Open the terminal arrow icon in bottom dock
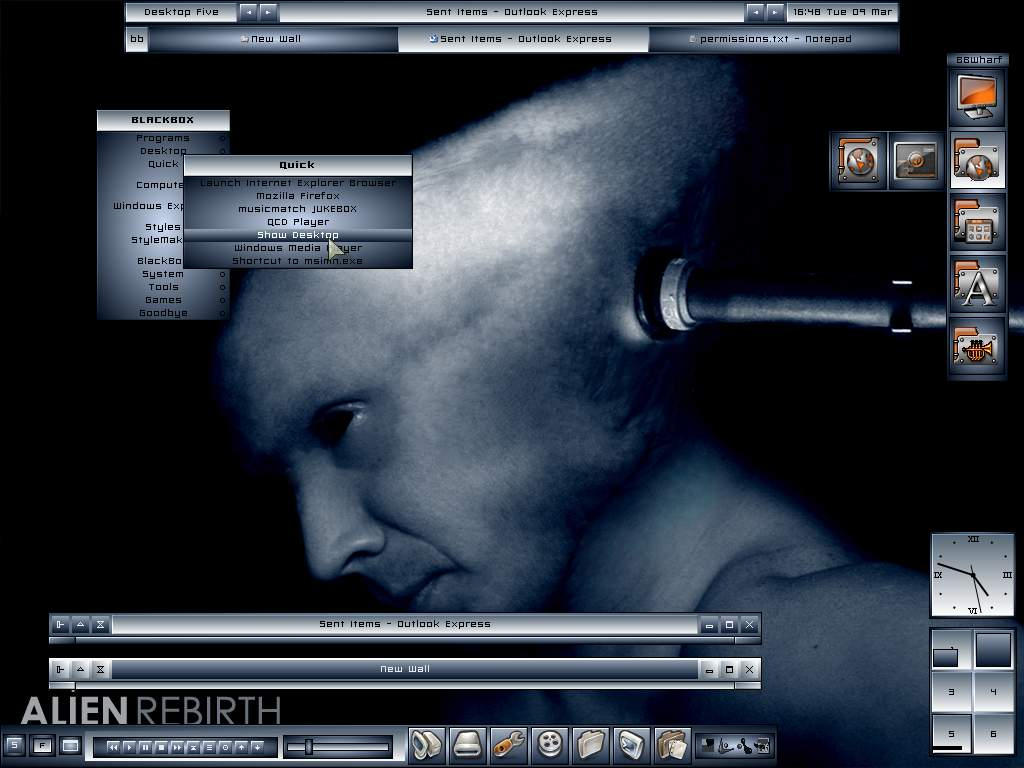 point(632,745)
